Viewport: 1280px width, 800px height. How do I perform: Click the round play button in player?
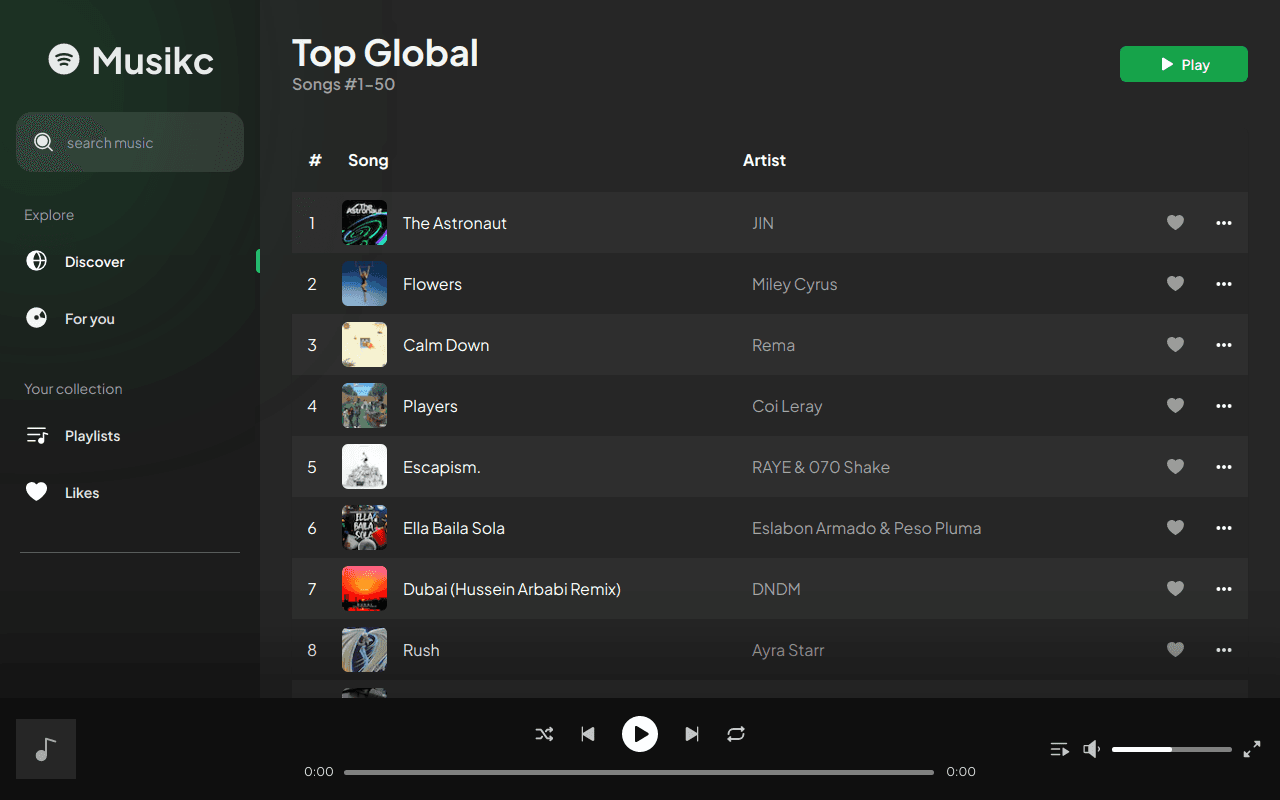click(x=640, y=734)
